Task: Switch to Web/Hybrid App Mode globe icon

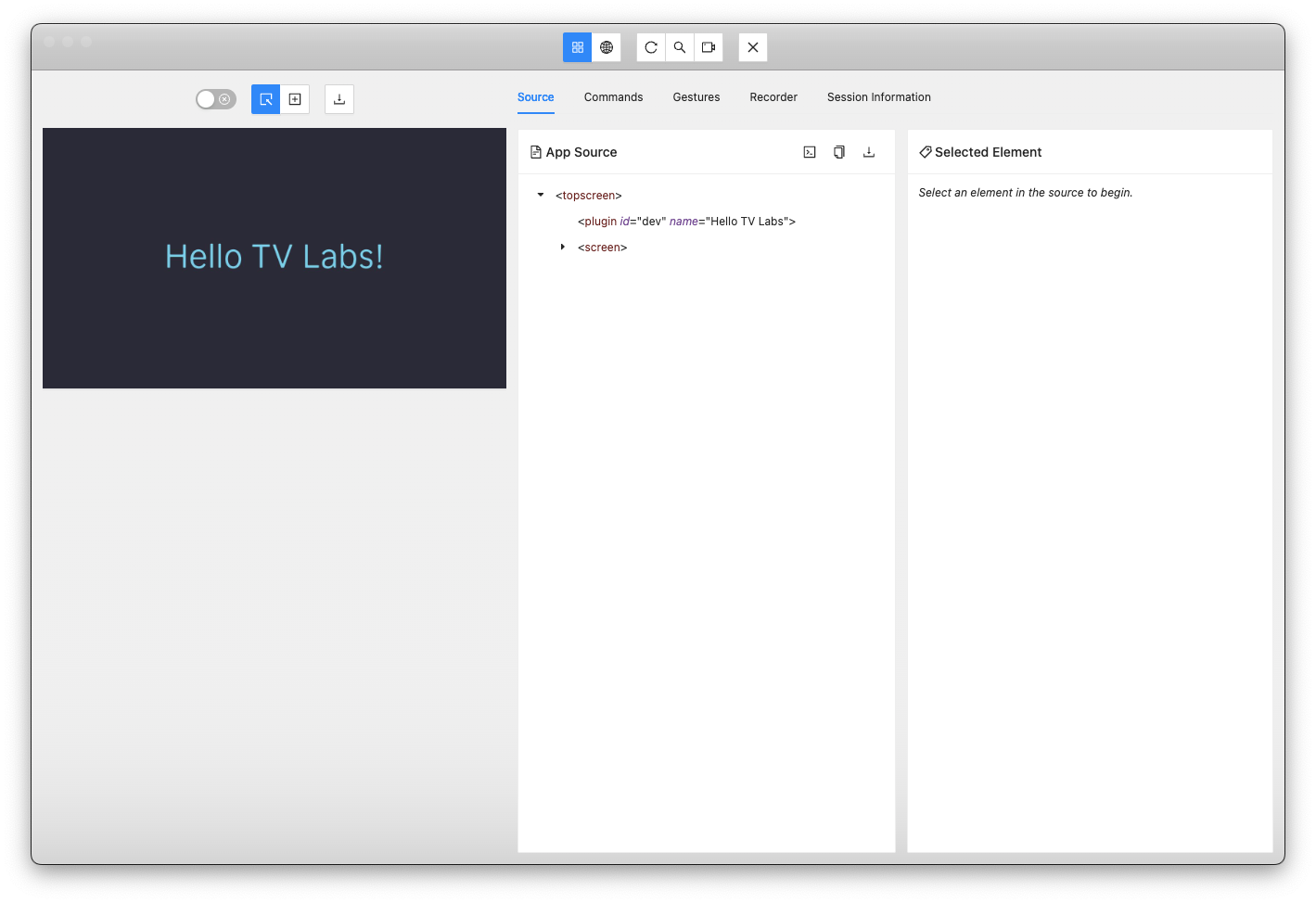Action: click(607, 47)
